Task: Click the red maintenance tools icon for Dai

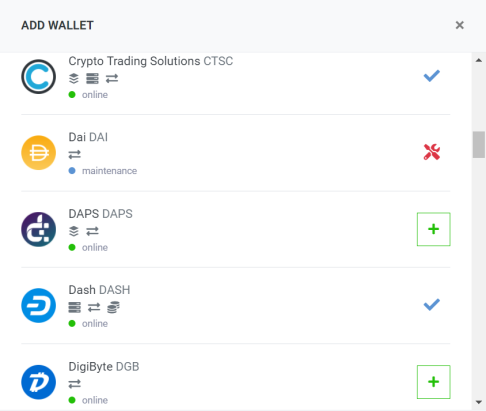Action: click(432, 152)
